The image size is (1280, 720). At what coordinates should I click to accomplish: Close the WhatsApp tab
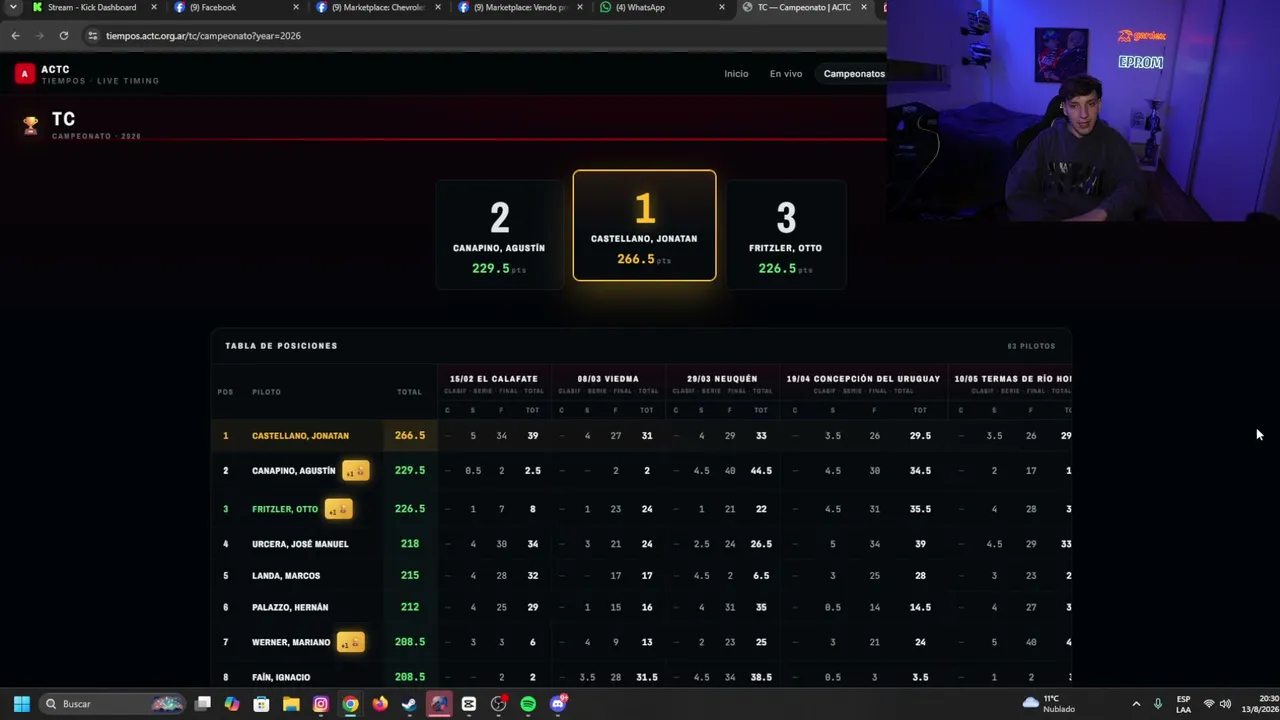coord(722,7)
